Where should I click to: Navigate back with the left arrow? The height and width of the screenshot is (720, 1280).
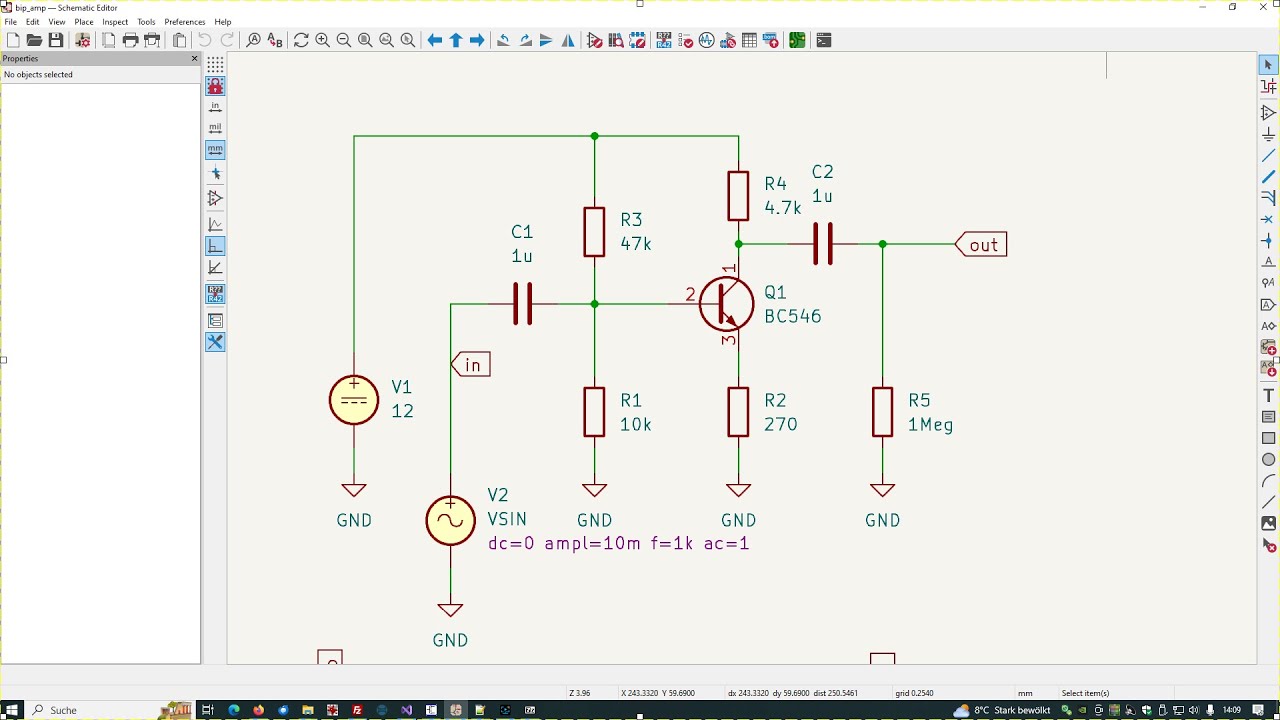pyautogui.click(x=435, y=40)
